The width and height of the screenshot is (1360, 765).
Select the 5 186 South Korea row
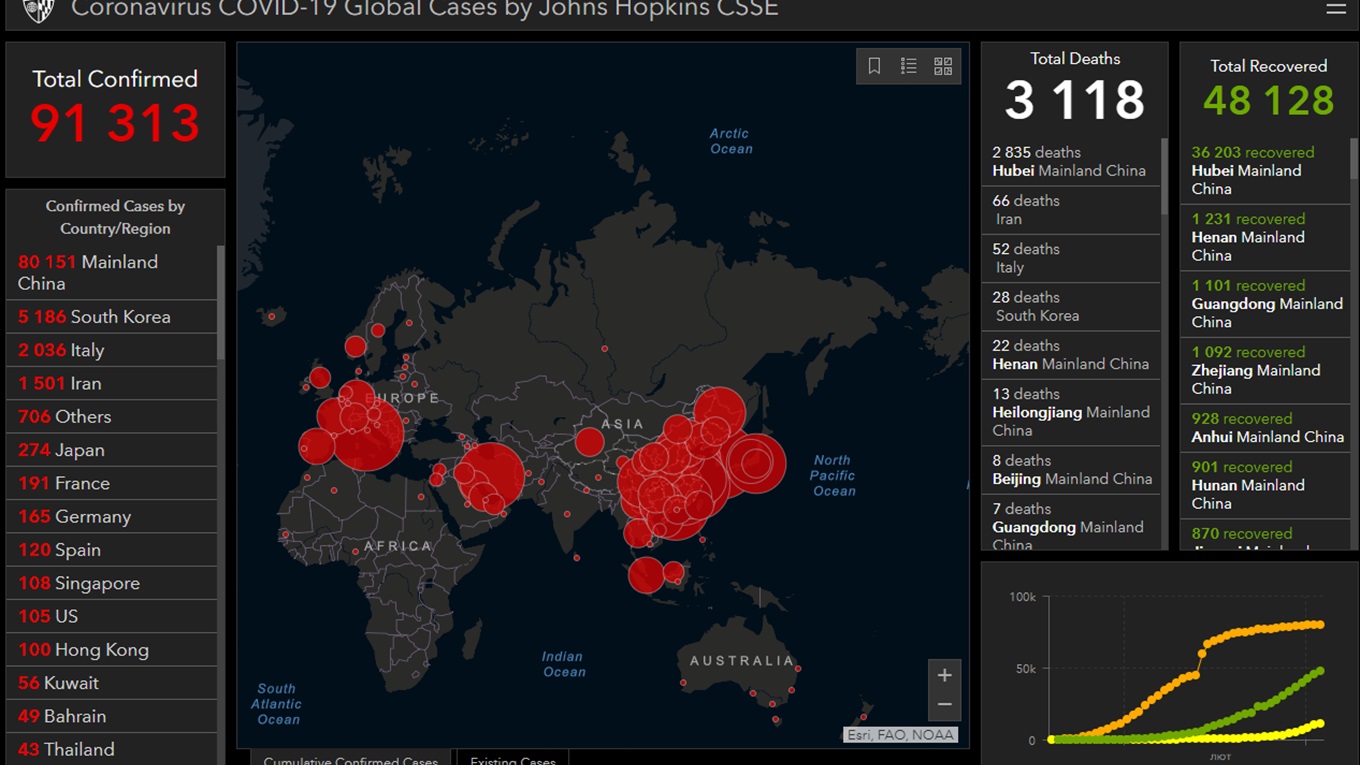pyautogui.click(x=112, y=317)
